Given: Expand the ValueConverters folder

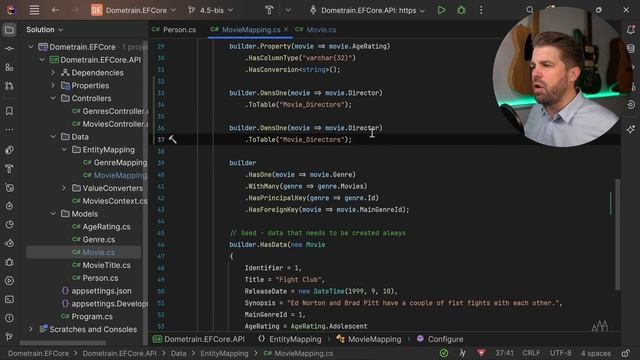Looking at the screenshot, I should coord(64,188).
